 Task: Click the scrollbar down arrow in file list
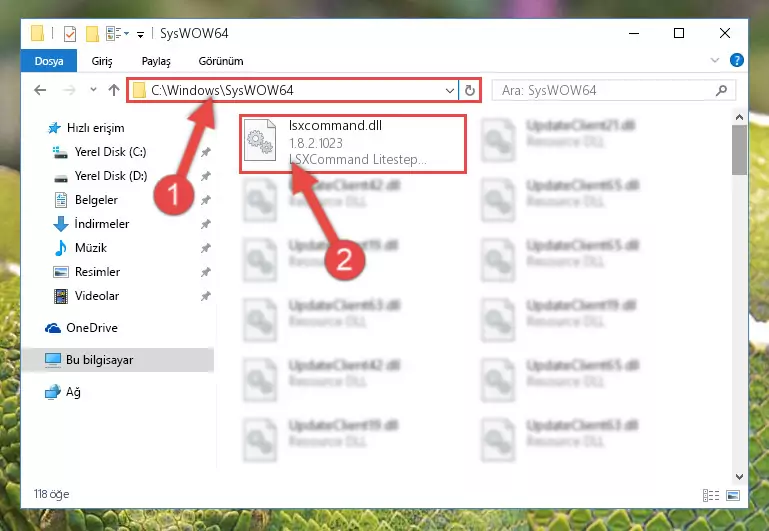739,477
